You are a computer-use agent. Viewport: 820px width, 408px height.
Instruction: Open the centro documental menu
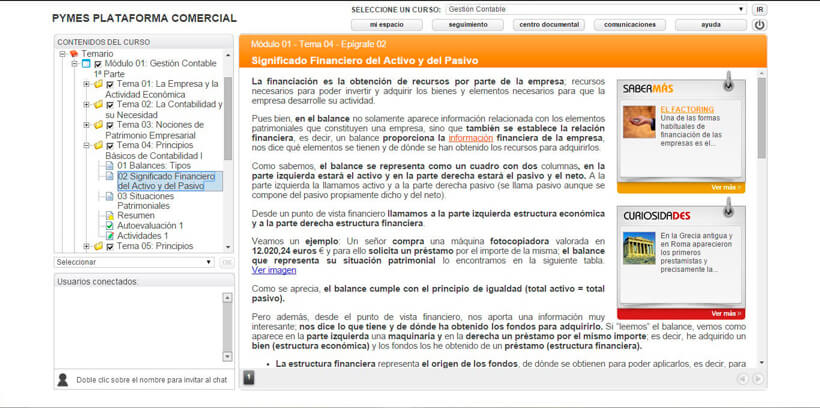tap(549, 25)
